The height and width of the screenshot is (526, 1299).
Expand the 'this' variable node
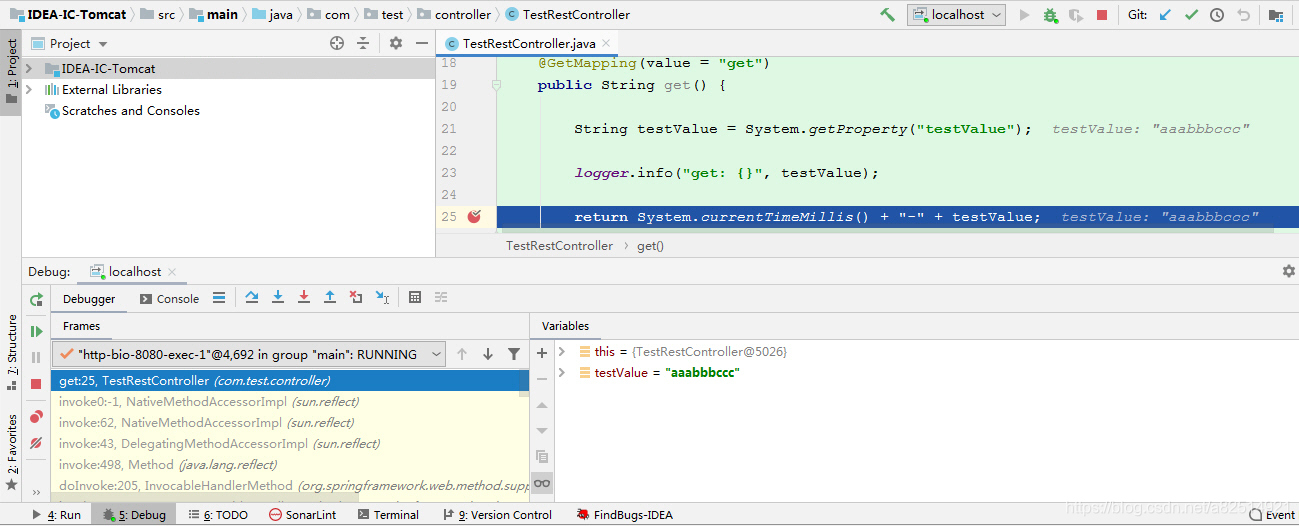[x=562, y=352]
